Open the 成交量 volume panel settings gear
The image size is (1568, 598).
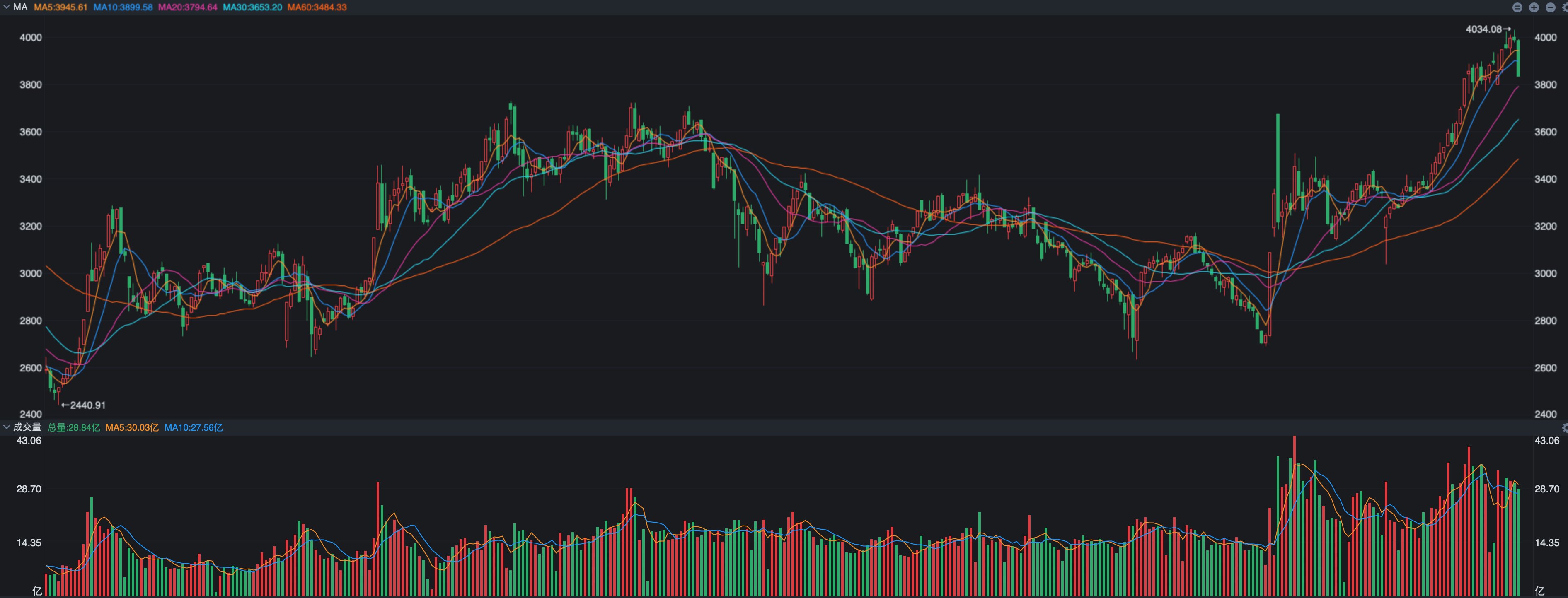coord(1566,428)
